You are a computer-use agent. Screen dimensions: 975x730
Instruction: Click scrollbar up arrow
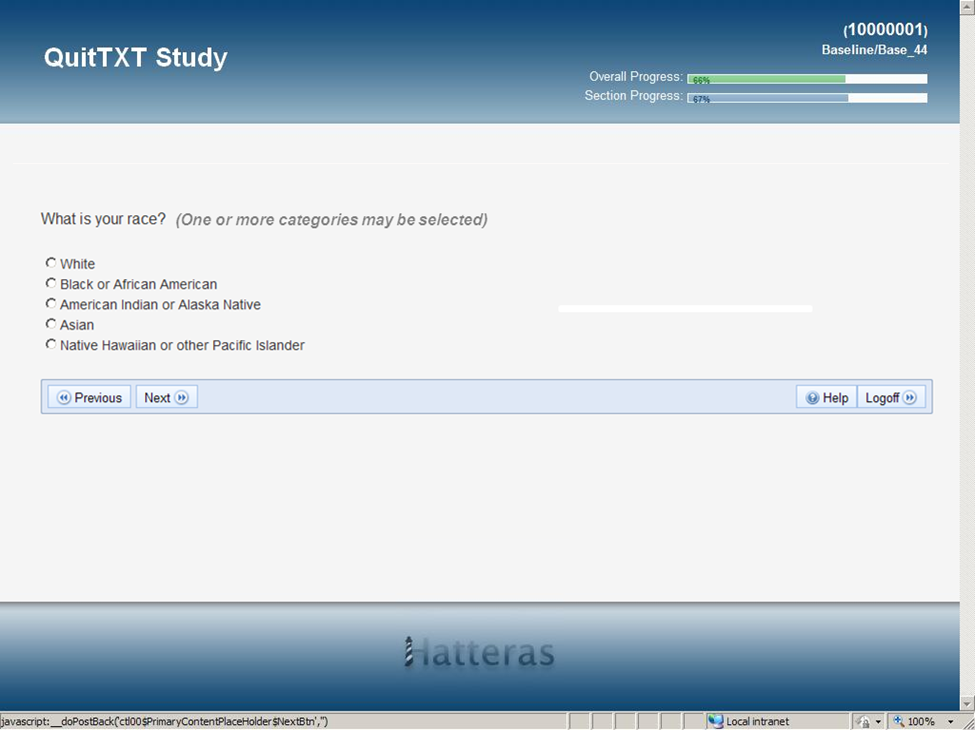tap(968, 6)
